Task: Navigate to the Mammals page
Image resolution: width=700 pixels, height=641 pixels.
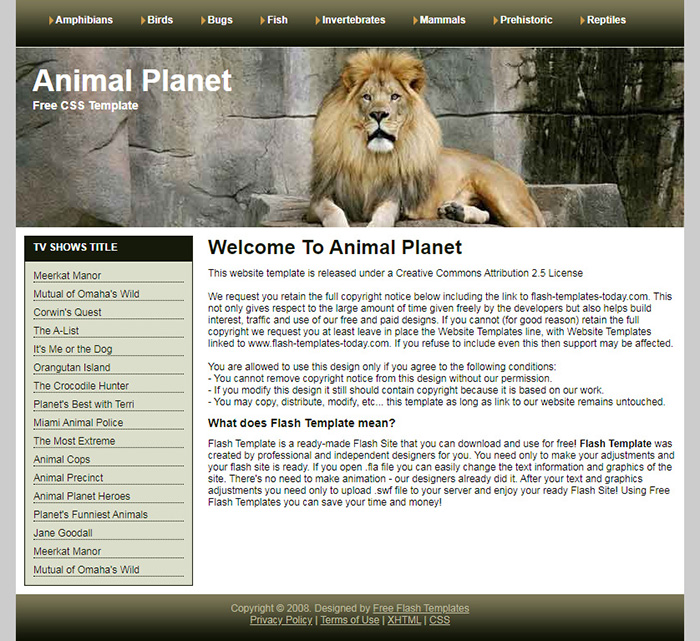Action: pyautogui.click(x=442, y=20)
